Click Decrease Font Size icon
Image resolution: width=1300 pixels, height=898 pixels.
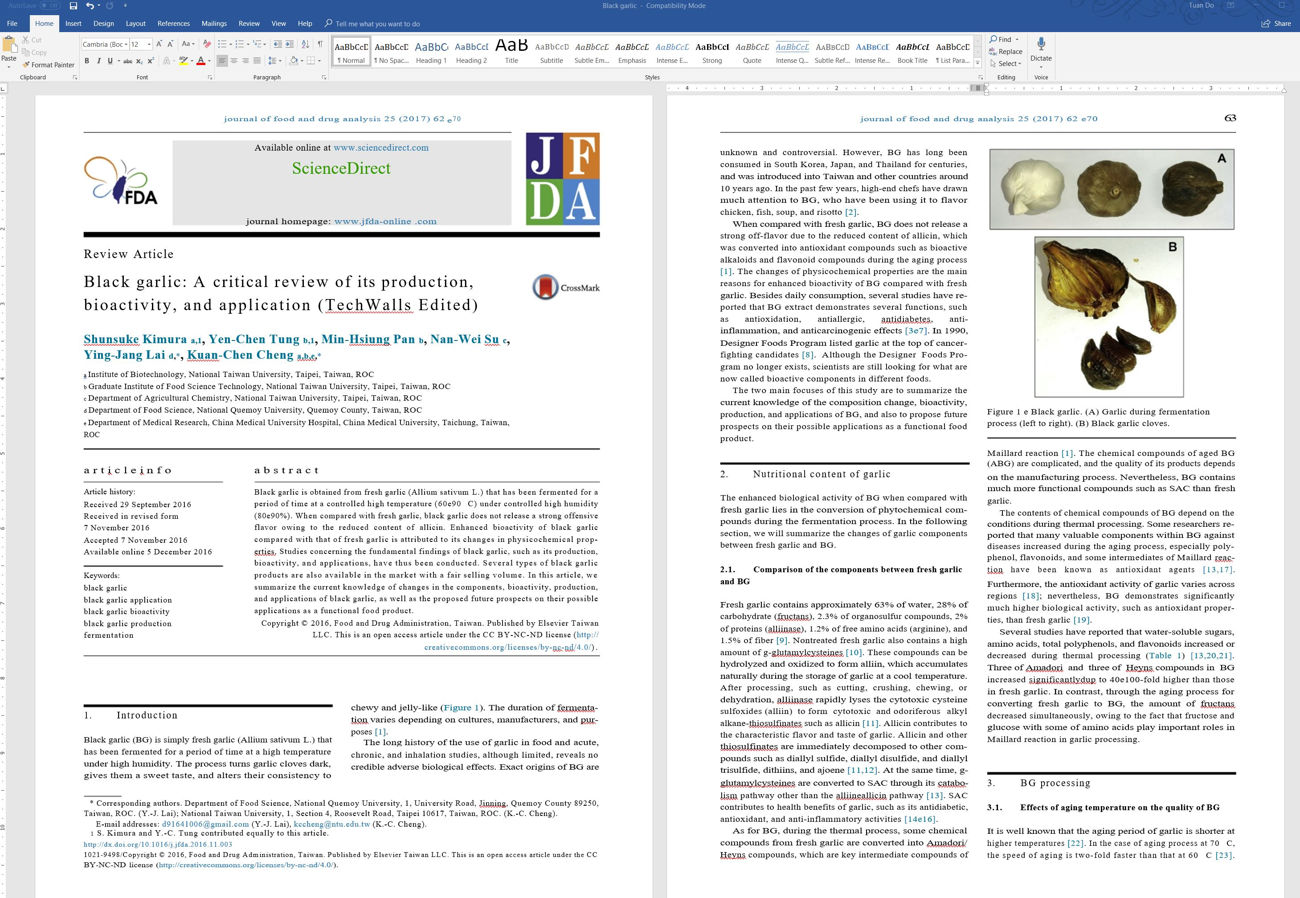coord(170,44)
